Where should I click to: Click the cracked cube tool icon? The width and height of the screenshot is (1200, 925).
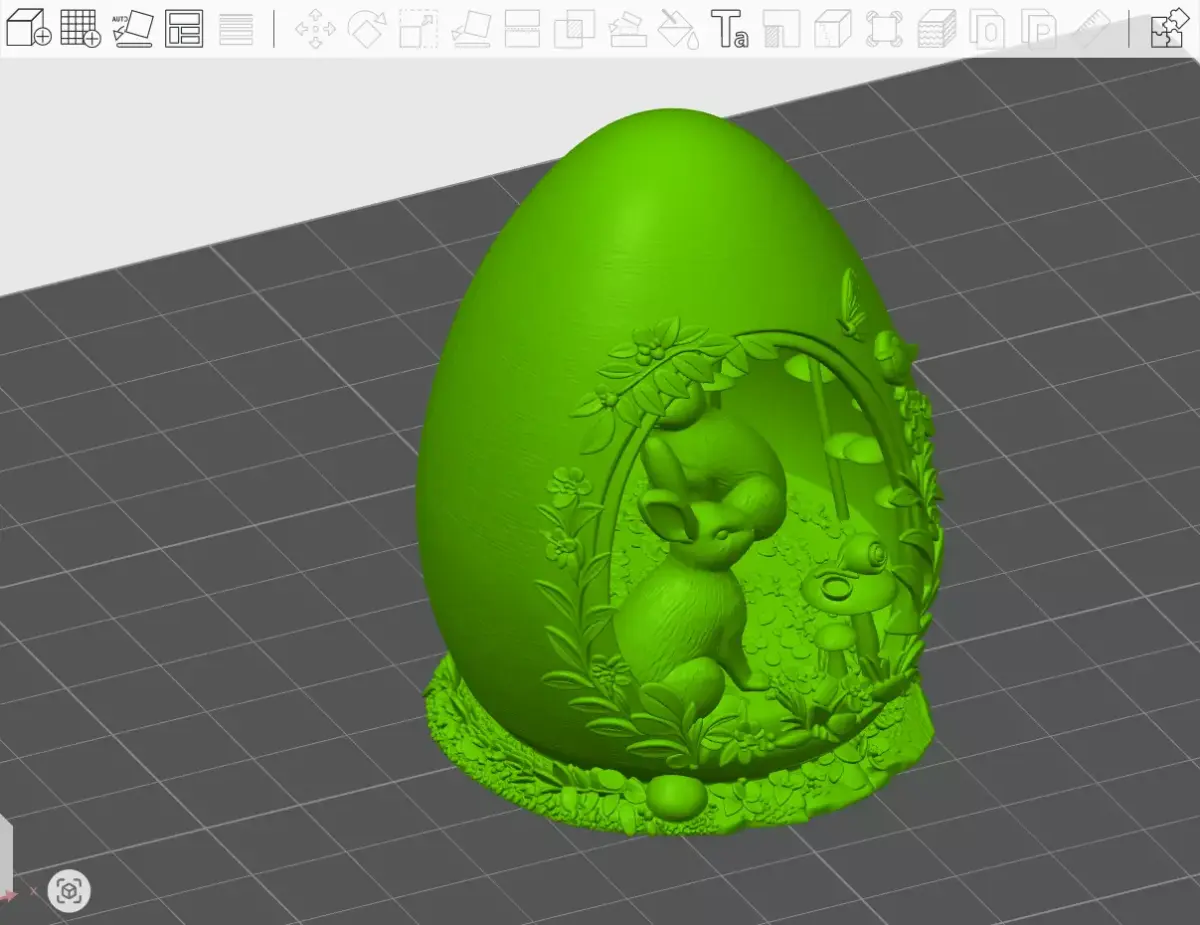coord(833,29)
